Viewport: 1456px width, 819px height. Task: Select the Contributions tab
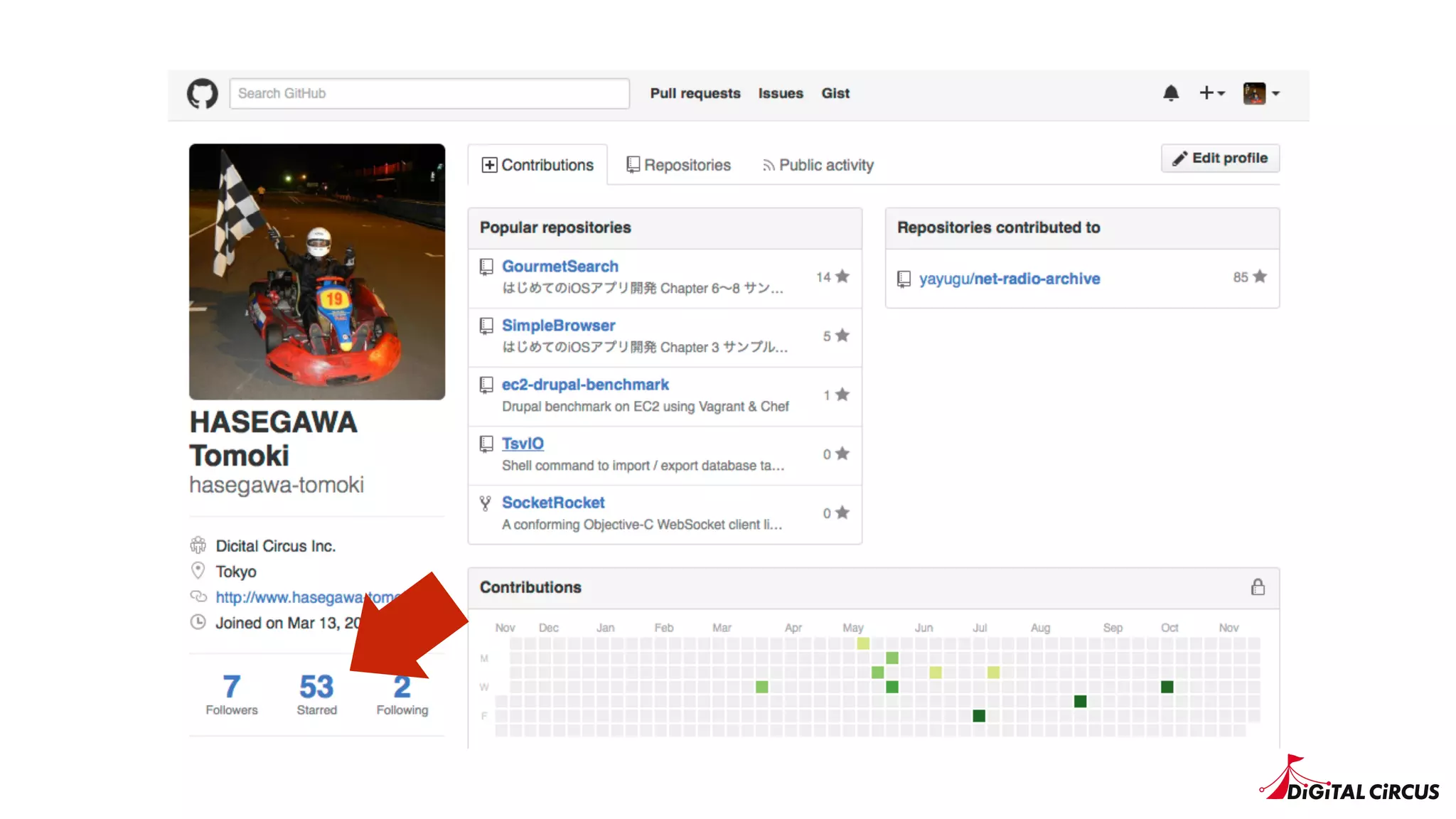[537, 165]
